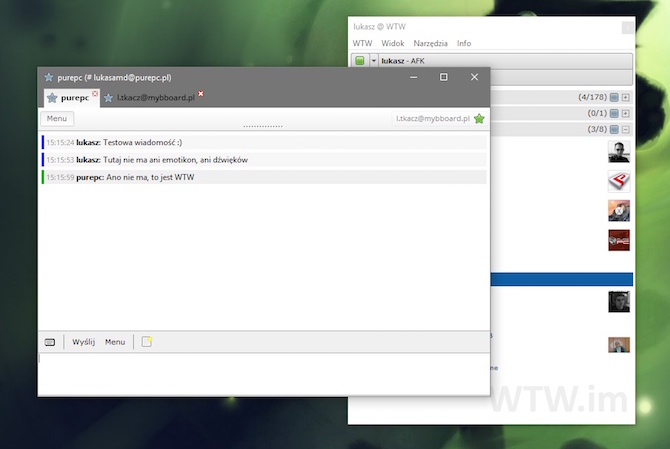
Task: Open the status dropdown arrow beside lukasz - AFK
Action: 374,61
